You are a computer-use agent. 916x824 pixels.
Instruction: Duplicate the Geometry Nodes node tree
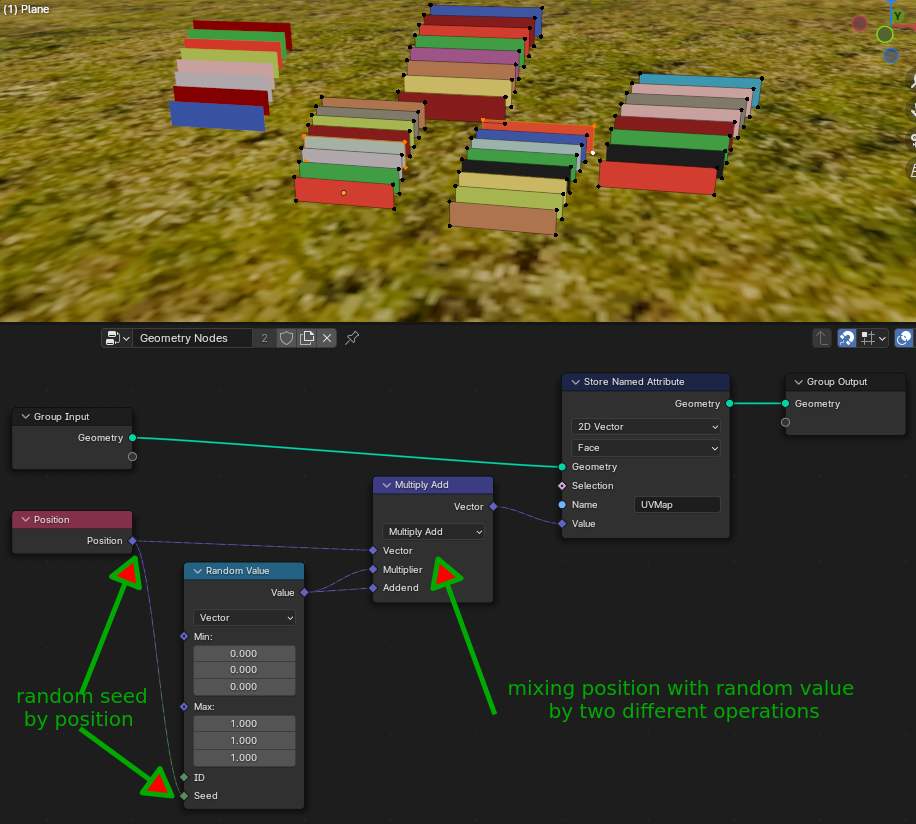tap(307, 338)
